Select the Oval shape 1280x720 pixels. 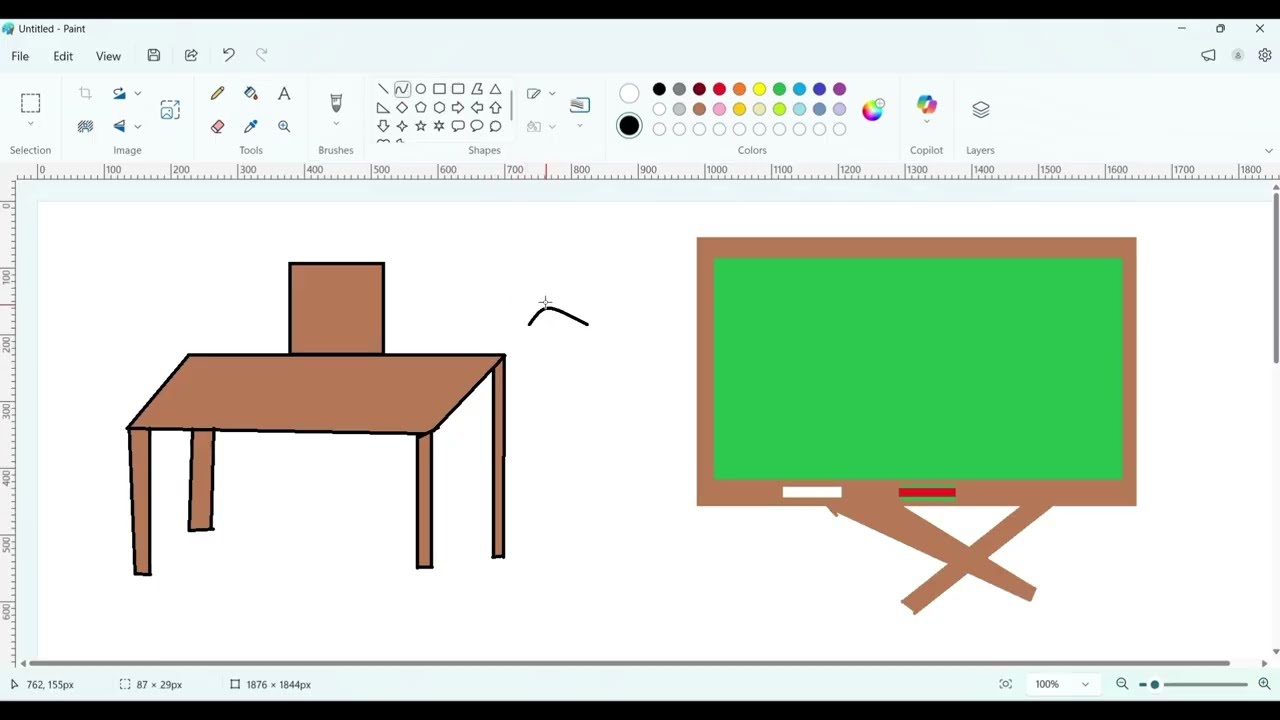(x=421, y=89)
